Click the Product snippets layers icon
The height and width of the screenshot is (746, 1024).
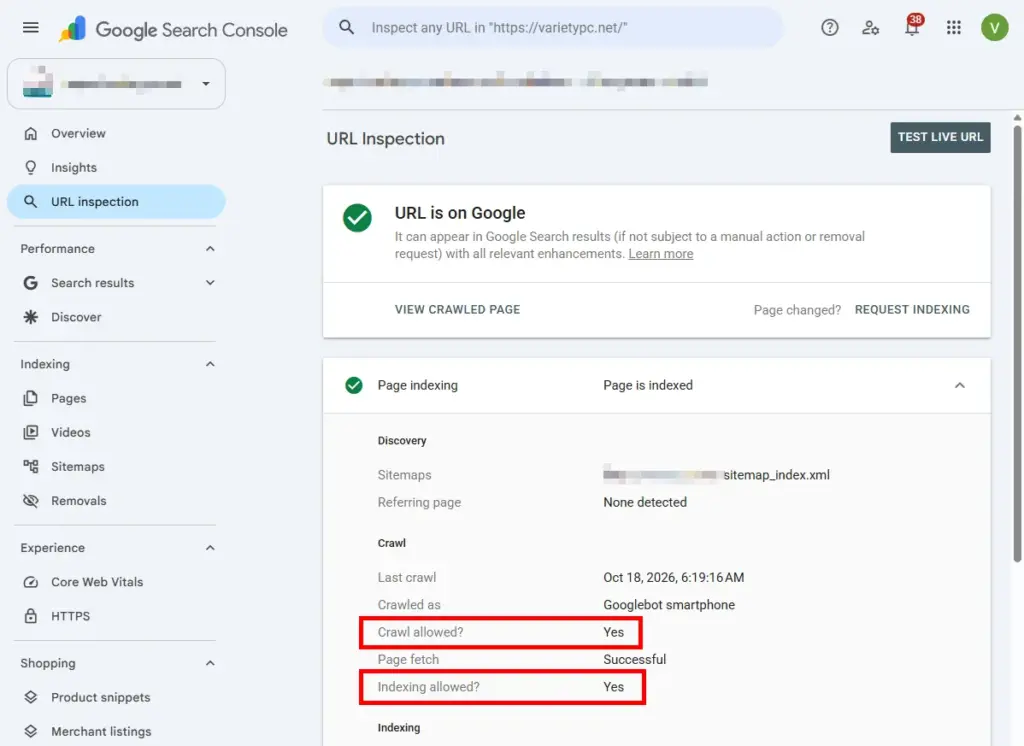(x=31, y=697)
